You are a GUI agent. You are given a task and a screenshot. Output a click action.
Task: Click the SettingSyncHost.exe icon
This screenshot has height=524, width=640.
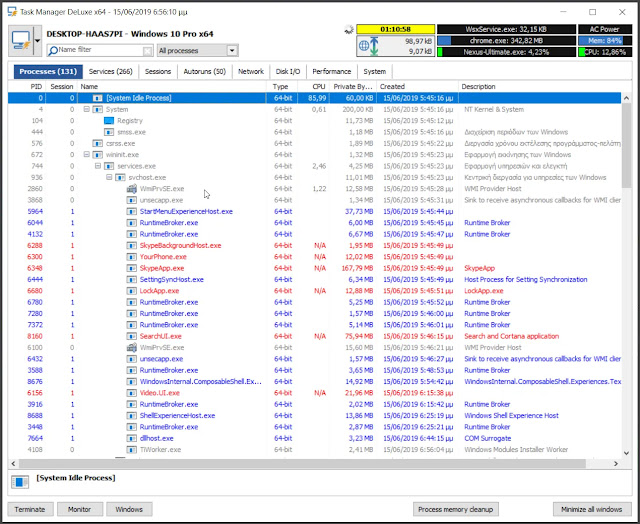click(x=131, y=280)
